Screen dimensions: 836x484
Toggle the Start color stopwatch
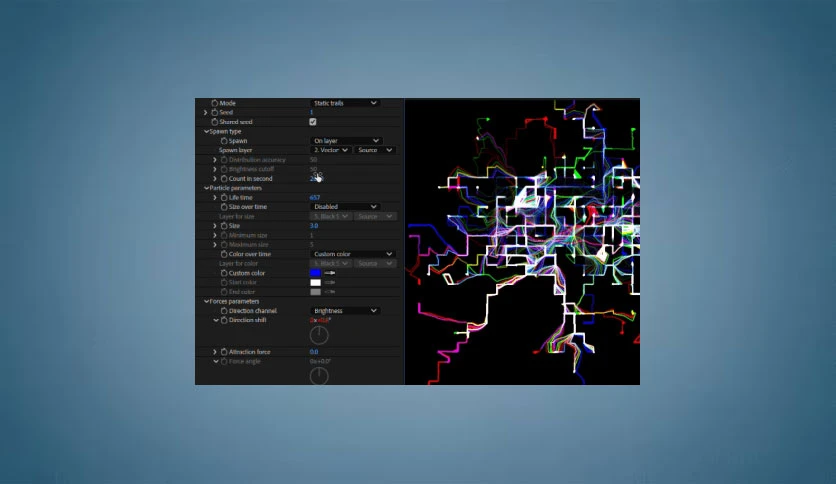(224, 282)
